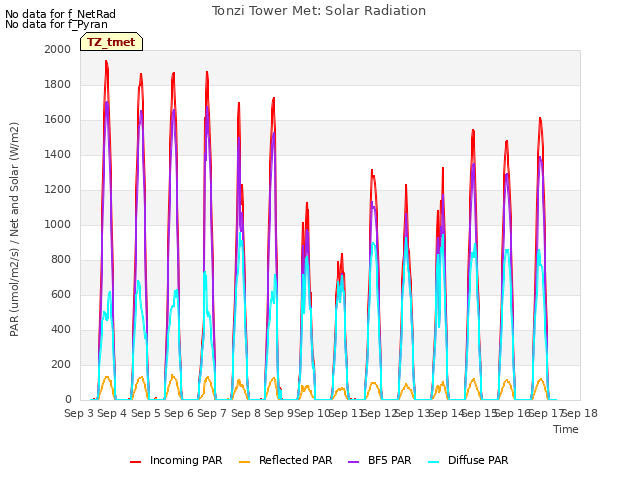Screen dimensions: 640x480
Task: Click the red Incoming PAR legend swatch
Action: coord(136,462)
